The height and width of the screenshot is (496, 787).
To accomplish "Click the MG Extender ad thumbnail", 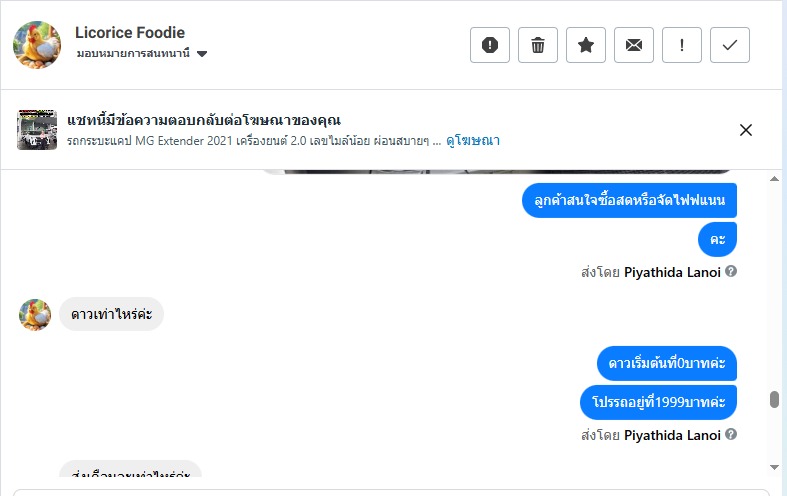I will coord(37,130).
